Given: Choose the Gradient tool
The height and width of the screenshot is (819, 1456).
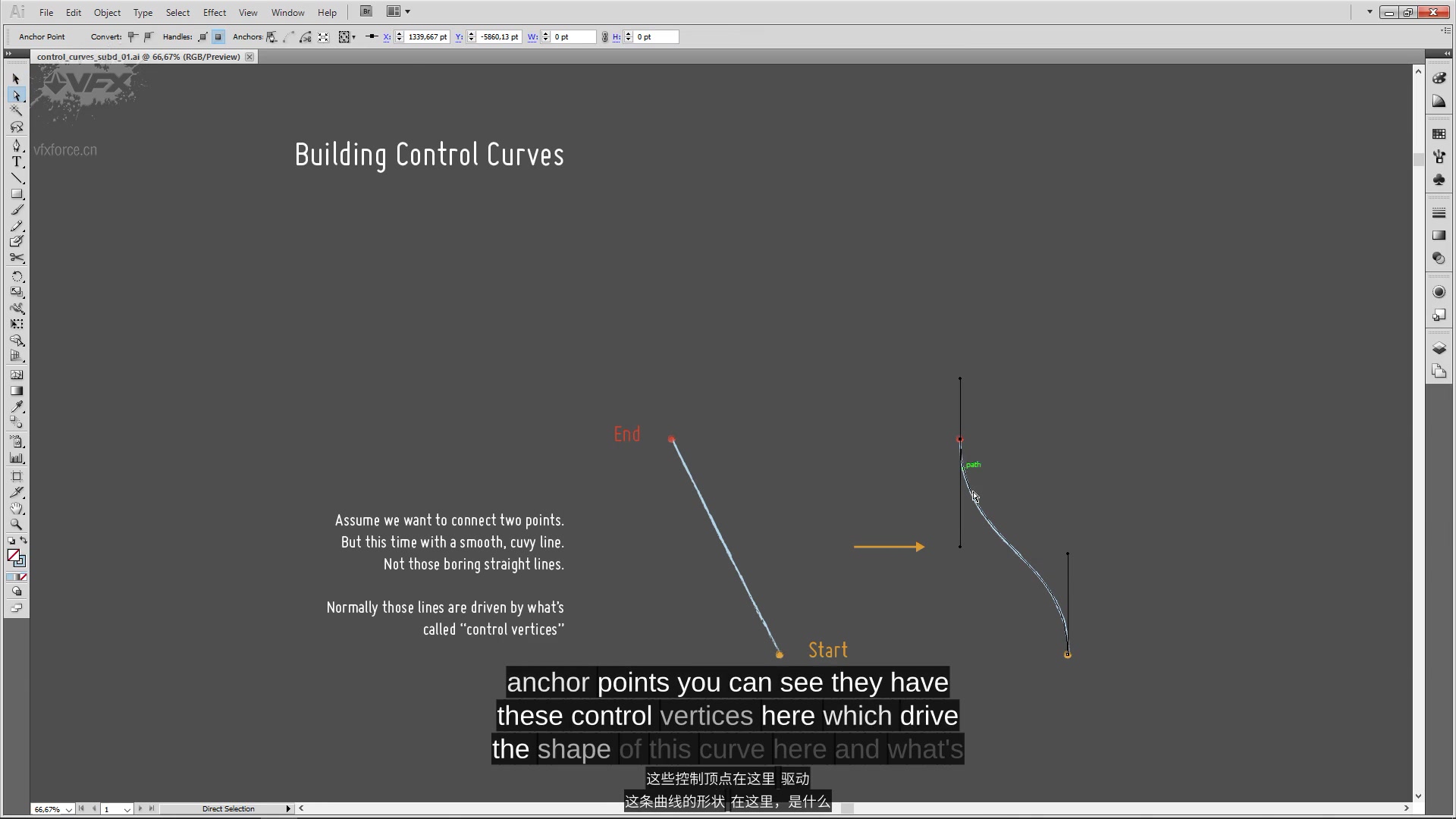Looking at the screenshot, I should click(x=16, y=391).
